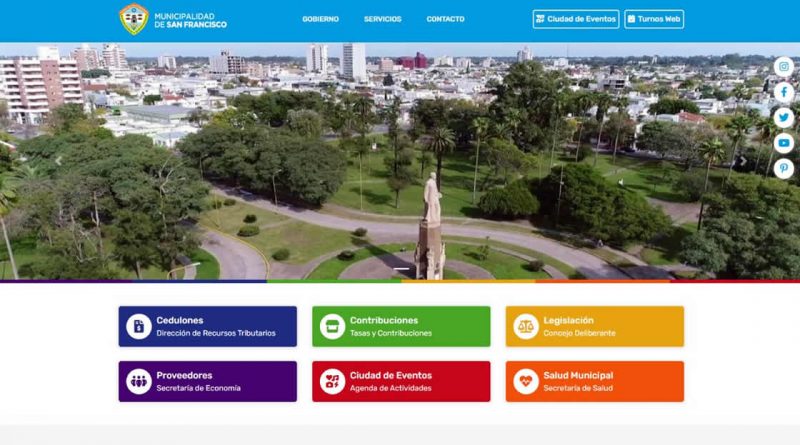The image size is (800, 445).
Task: Click 'Agenda de Actividades' text
Action: [x=390, y=388]
